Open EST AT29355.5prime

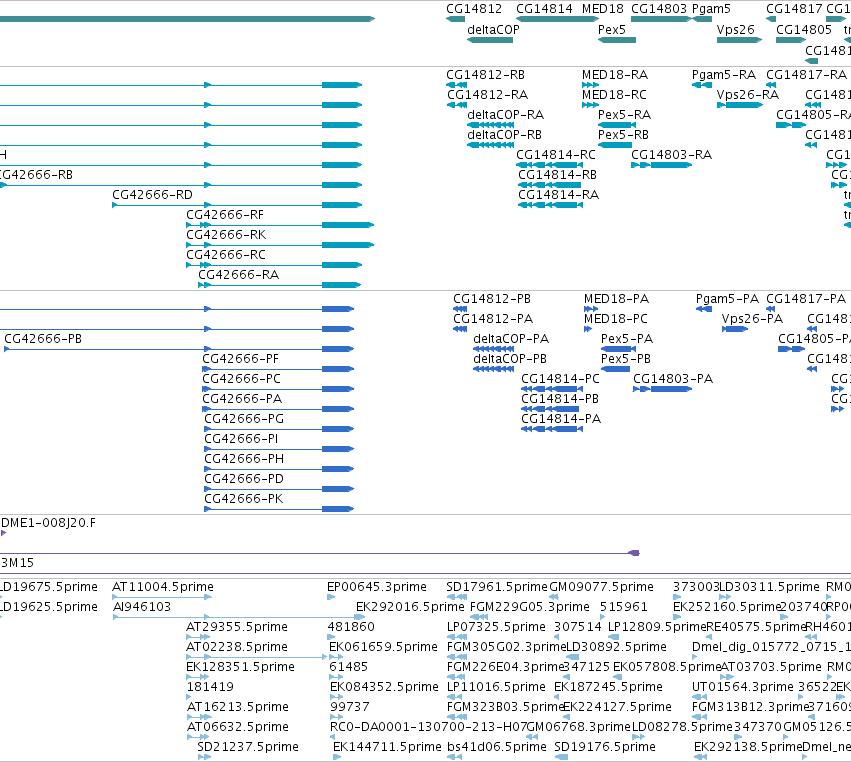coord(237,627)
